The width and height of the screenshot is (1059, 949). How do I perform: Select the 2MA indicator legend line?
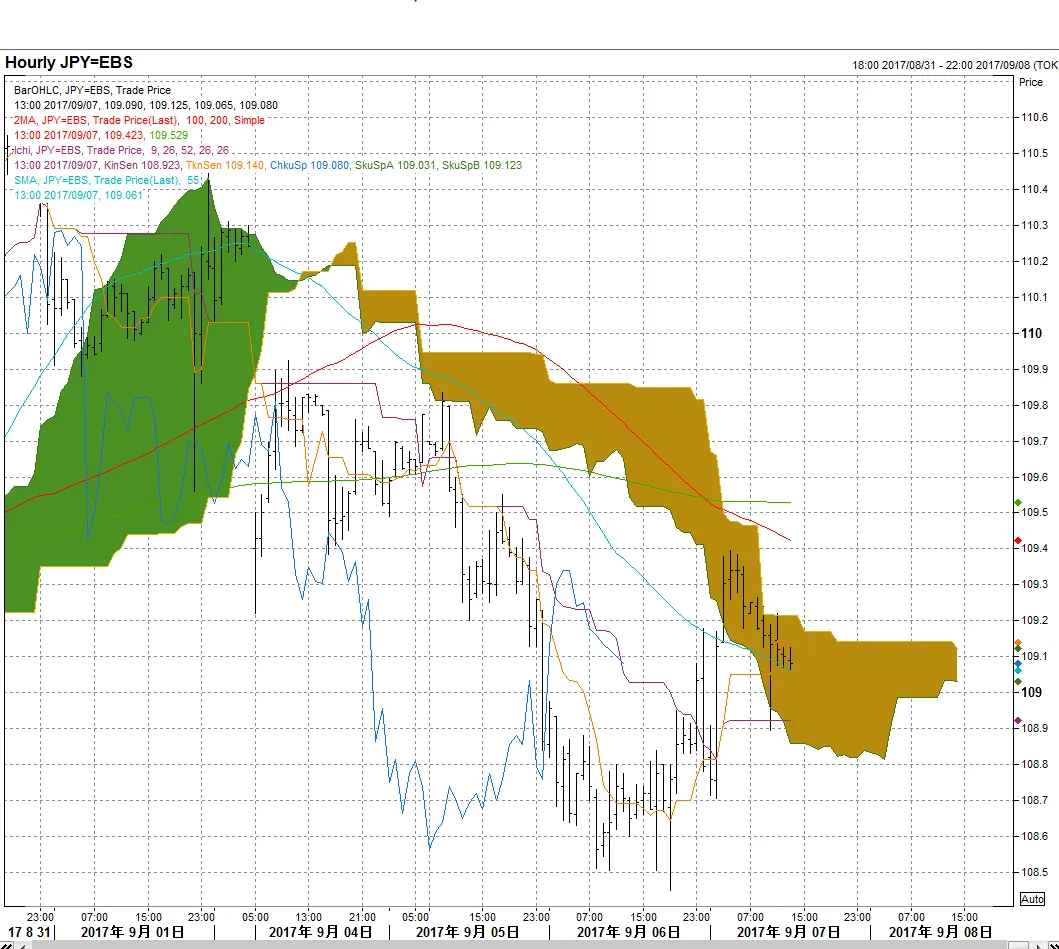140,120
